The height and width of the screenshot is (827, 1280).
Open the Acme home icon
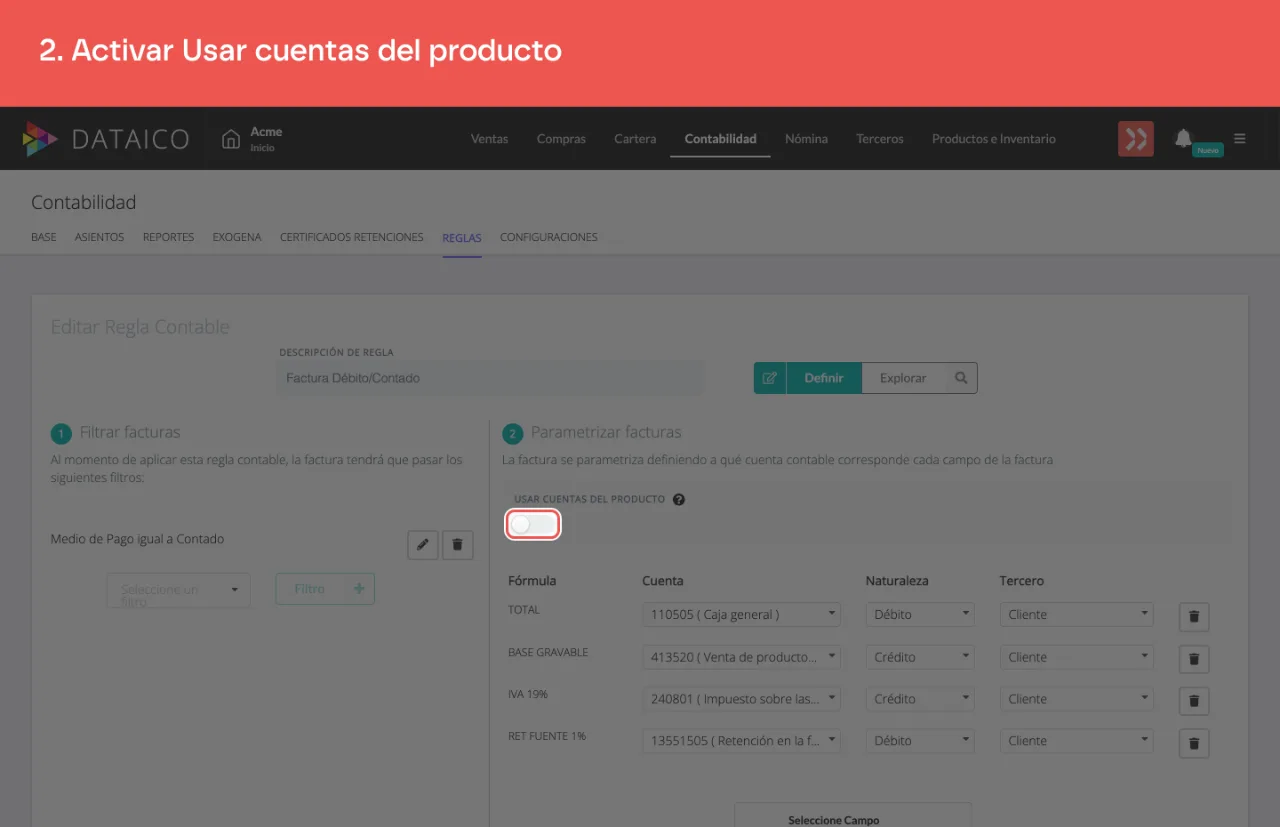[x=231, y=139]
